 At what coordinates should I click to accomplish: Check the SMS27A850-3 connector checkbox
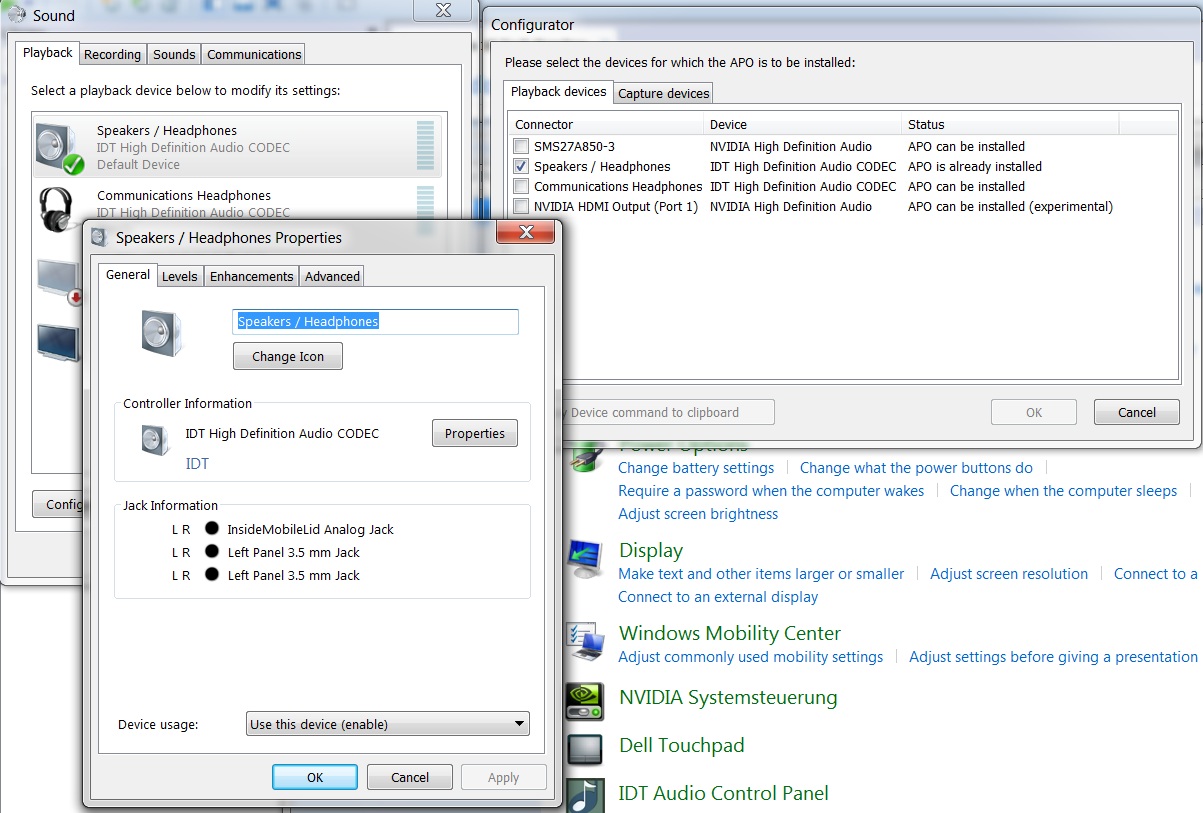(x=521, y=147)
